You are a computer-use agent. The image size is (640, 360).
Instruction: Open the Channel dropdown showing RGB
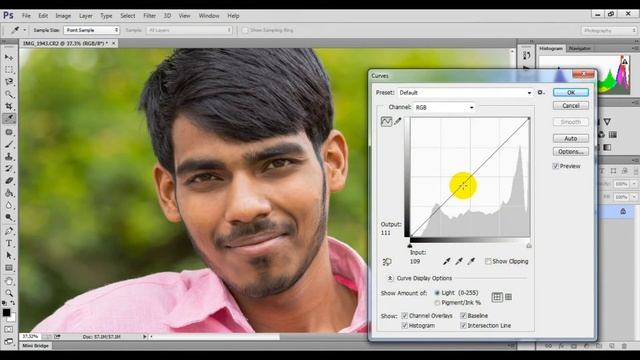pyautogui.click(x=444, y=107)
